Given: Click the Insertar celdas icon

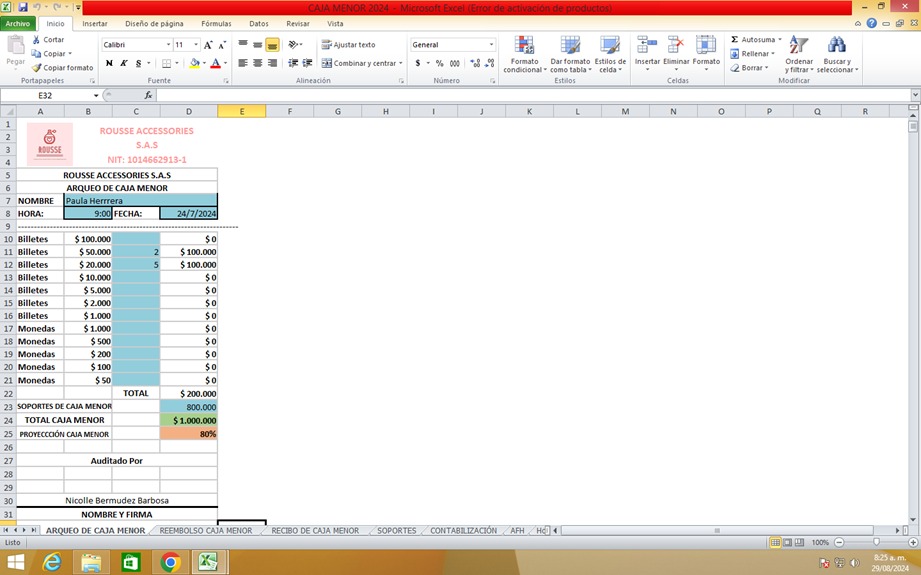Looking at the screenshot, I should click(647, 46).
